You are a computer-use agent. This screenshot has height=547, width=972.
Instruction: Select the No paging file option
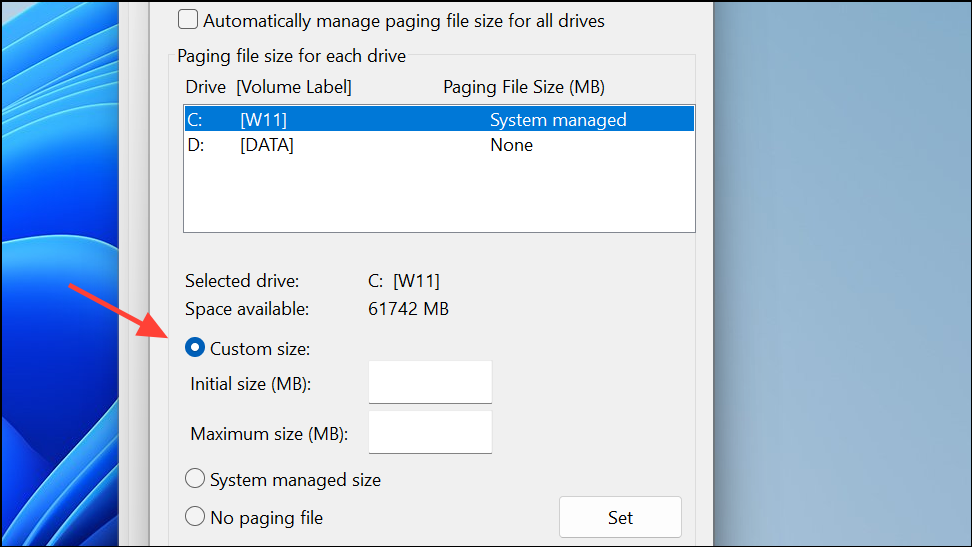[x=196, y=518]
